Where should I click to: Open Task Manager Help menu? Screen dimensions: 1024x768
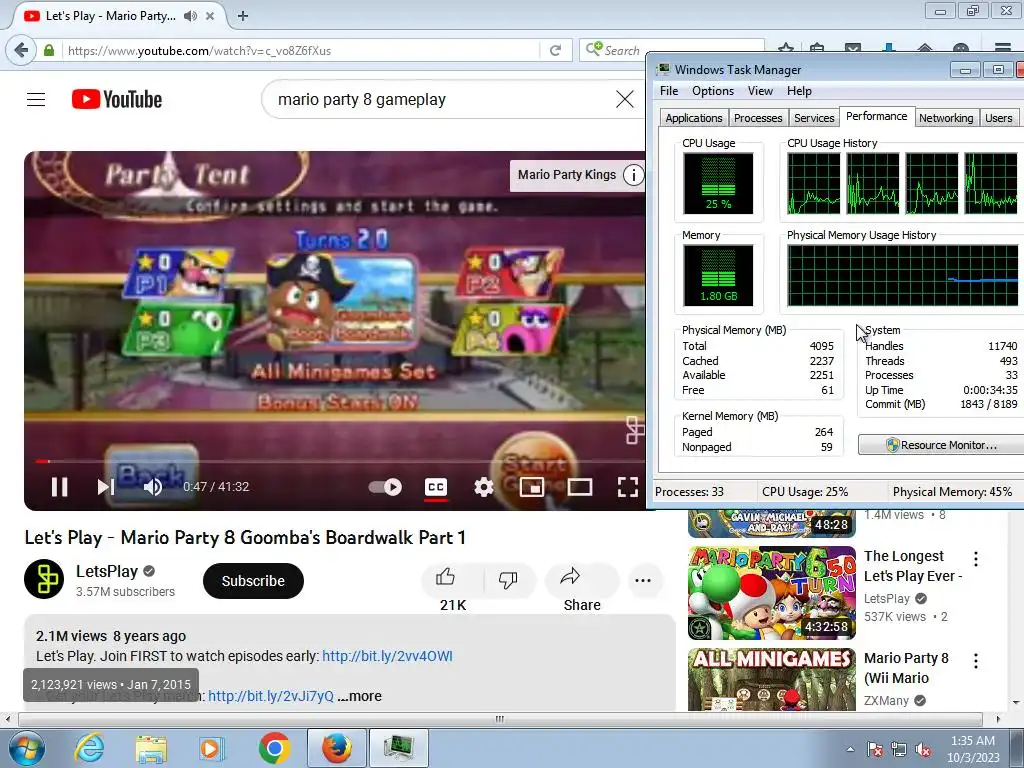pyautogui.click(x=799, y=91)
